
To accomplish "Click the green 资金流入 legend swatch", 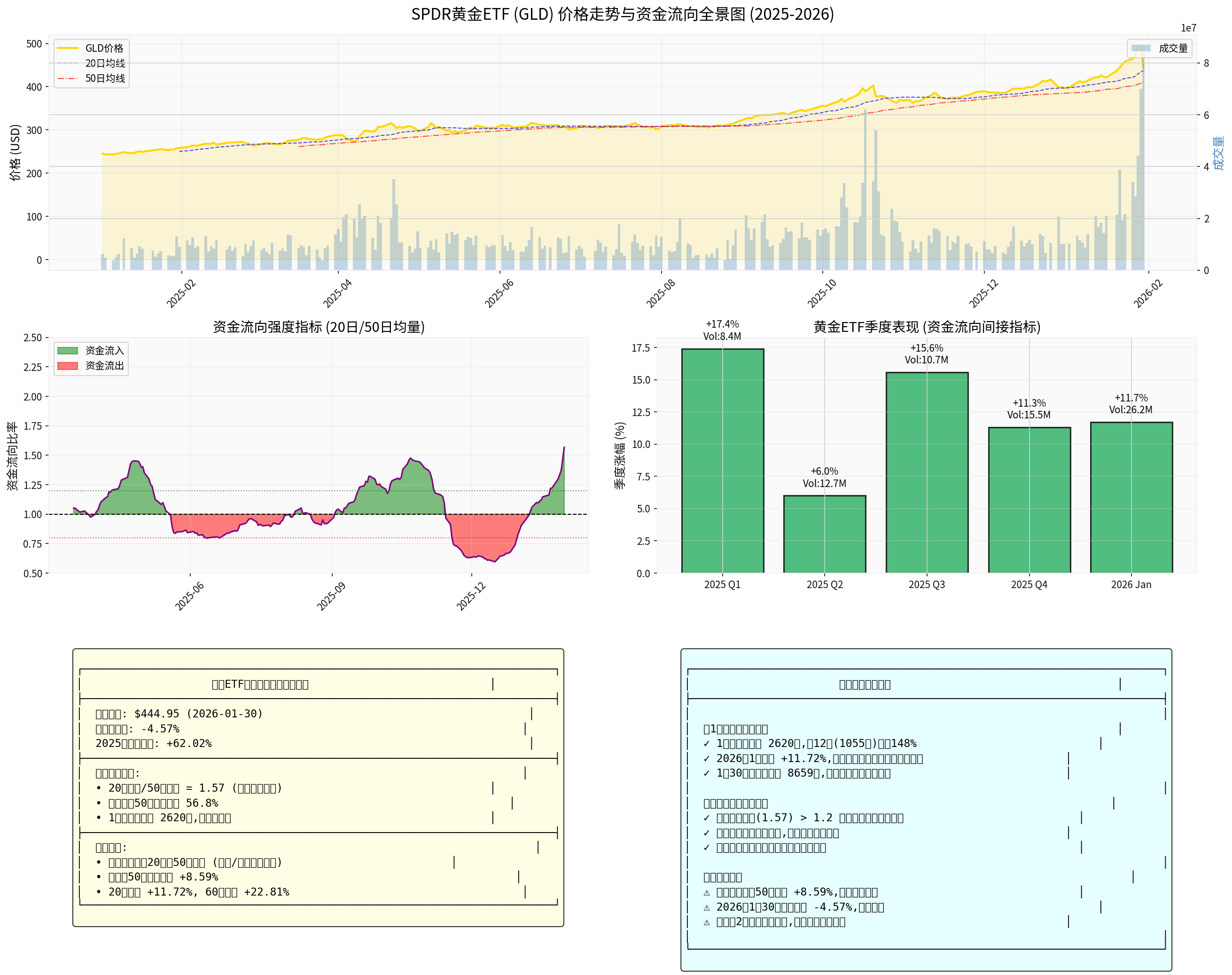I will pos(67,351).
